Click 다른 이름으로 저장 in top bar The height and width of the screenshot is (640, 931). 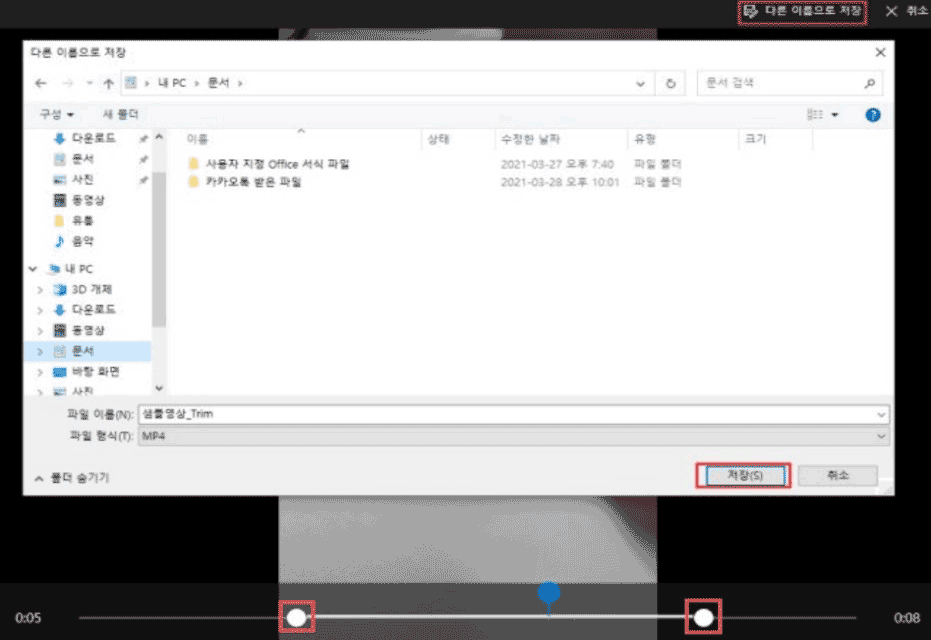point(802,11)
